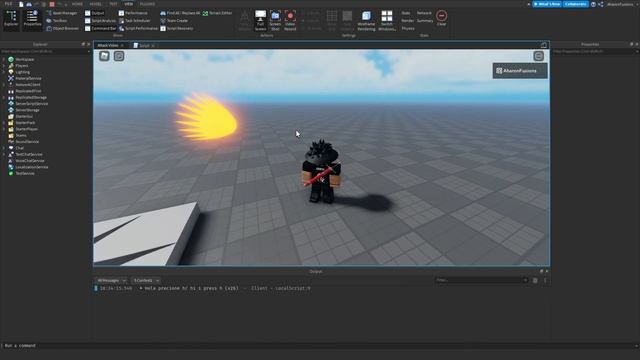Switch to the VIEW ribbon tab
Viewport: 640px width, 360px height.
coord(129,4)
